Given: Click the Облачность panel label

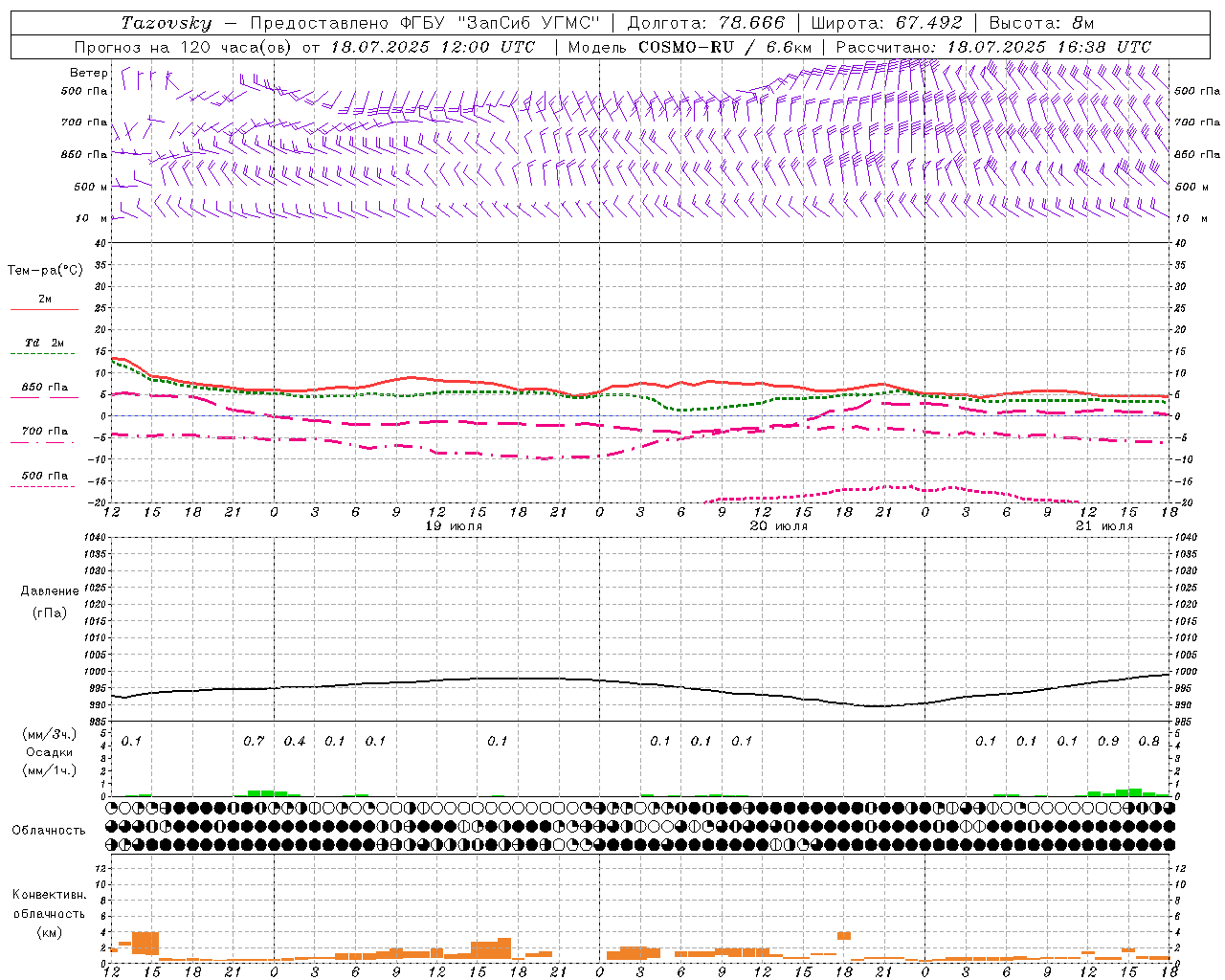Looking at the screenshot, I should coord(49,831).
